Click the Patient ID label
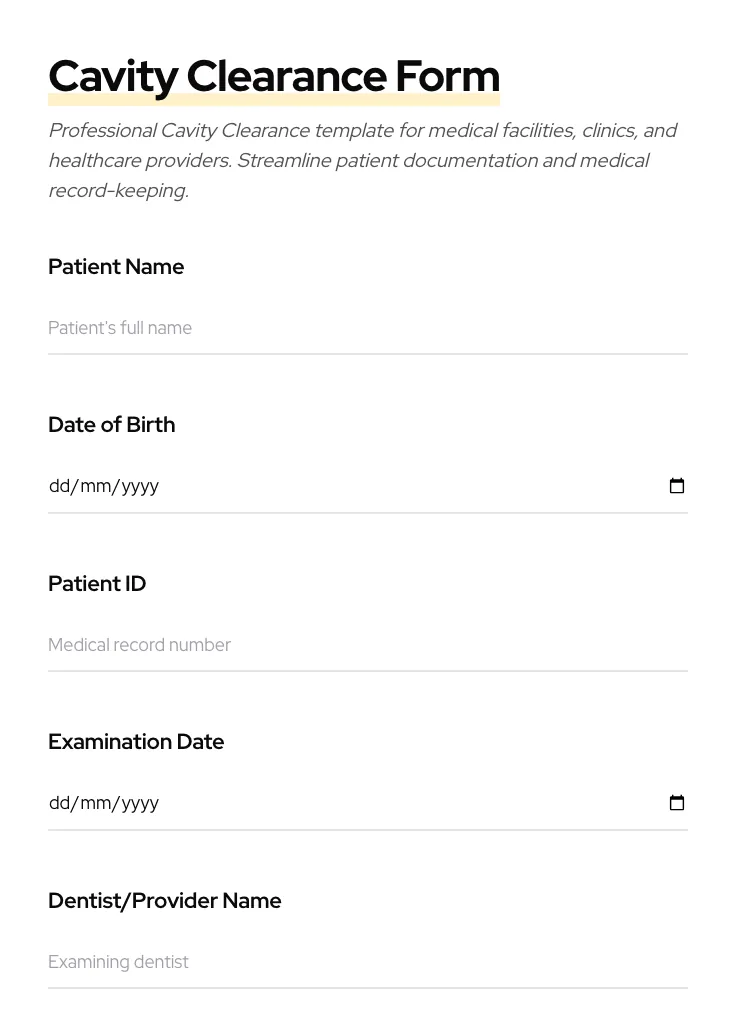 click(x=97, y=584)
